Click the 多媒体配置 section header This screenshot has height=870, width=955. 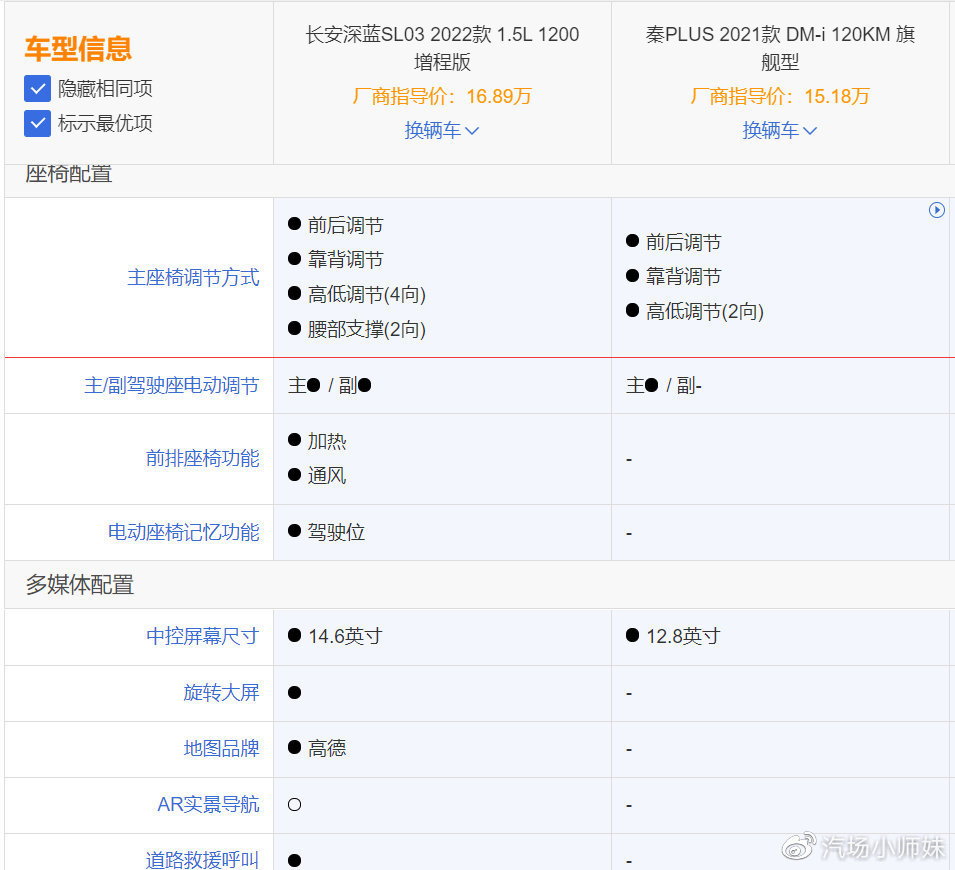pyautogui.click(x=80, y=585)
